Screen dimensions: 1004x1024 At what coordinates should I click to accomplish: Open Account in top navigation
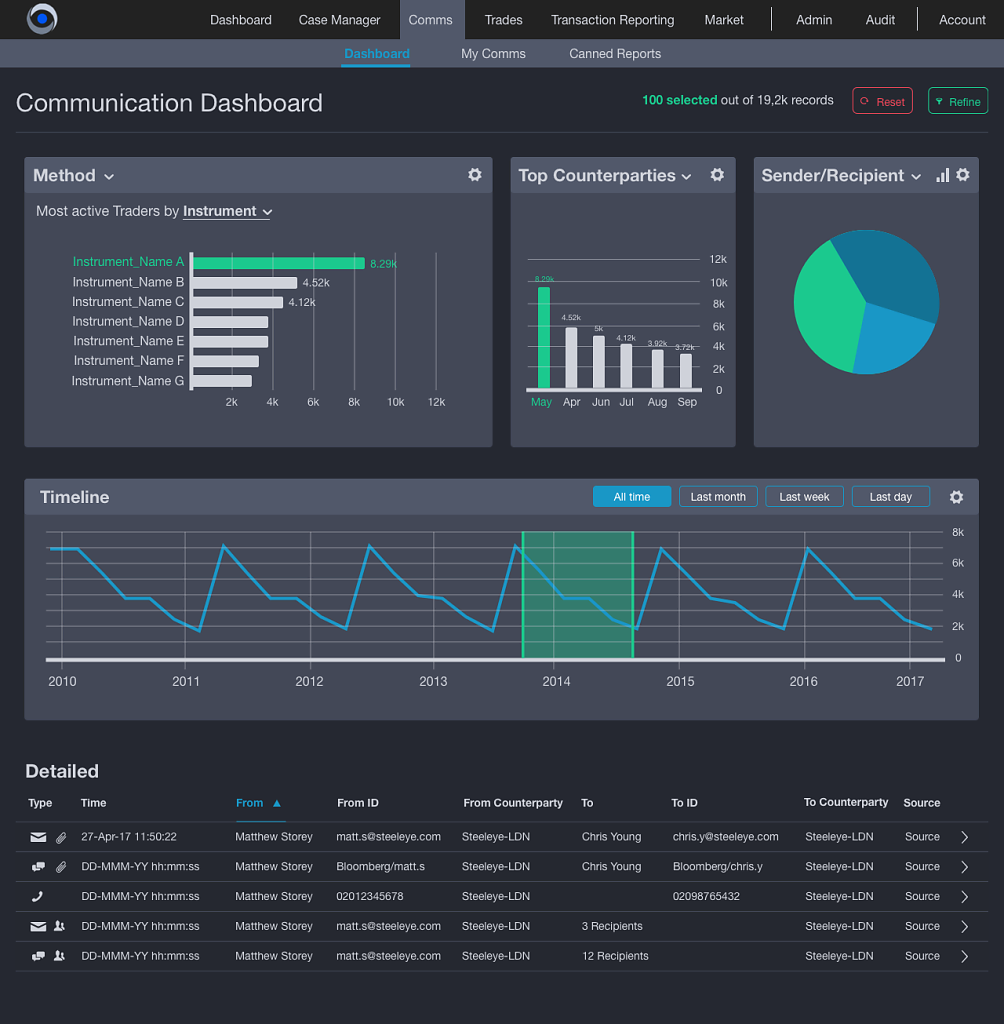962,20
